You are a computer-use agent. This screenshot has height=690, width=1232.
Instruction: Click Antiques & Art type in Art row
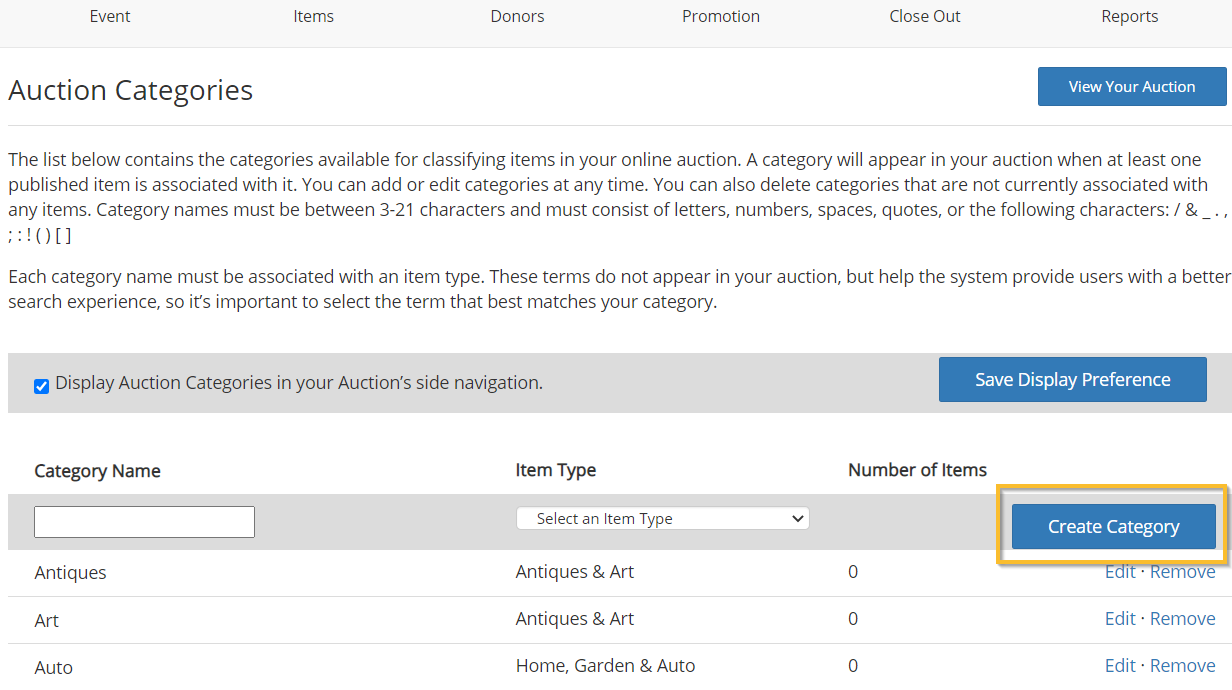click(x=575, y=619)
